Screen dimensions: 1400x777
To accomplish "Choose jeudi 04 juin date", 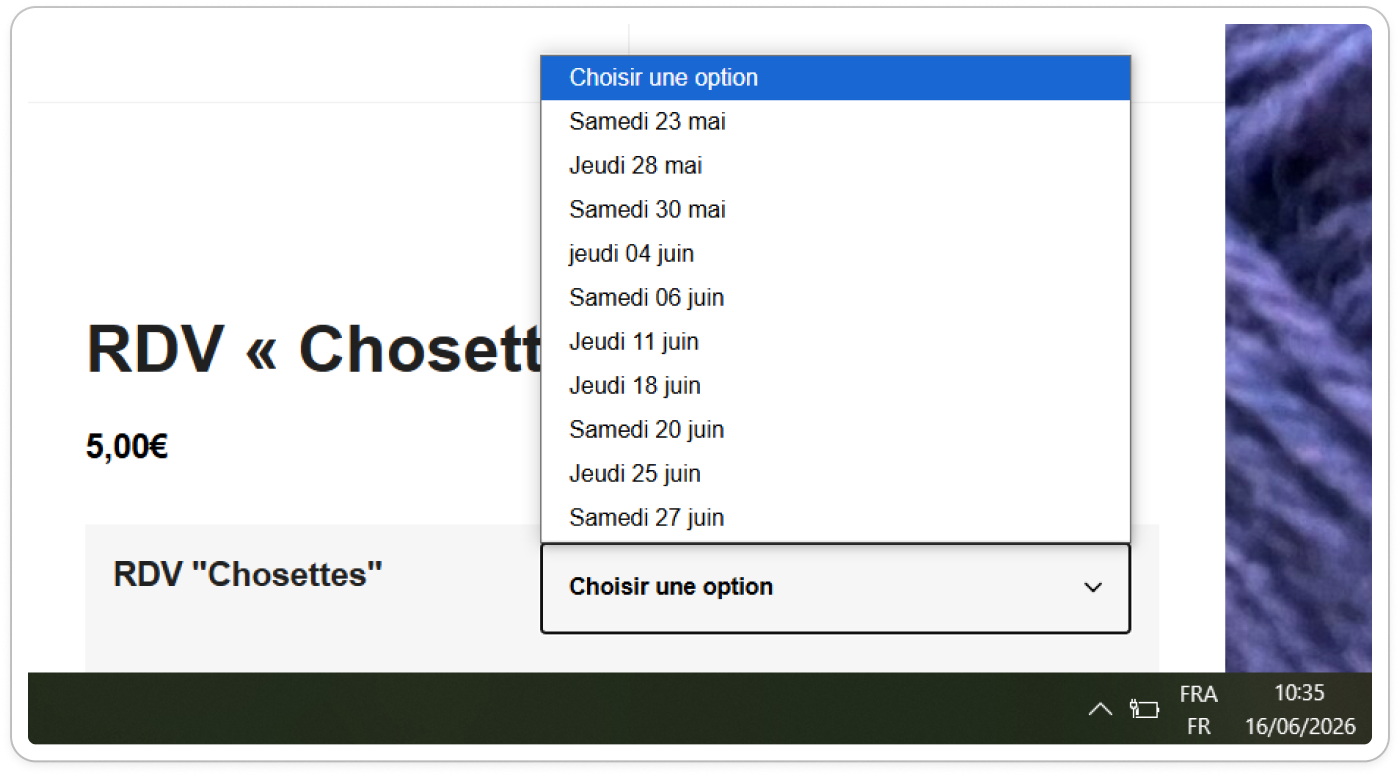I will (x=835, y=254).
